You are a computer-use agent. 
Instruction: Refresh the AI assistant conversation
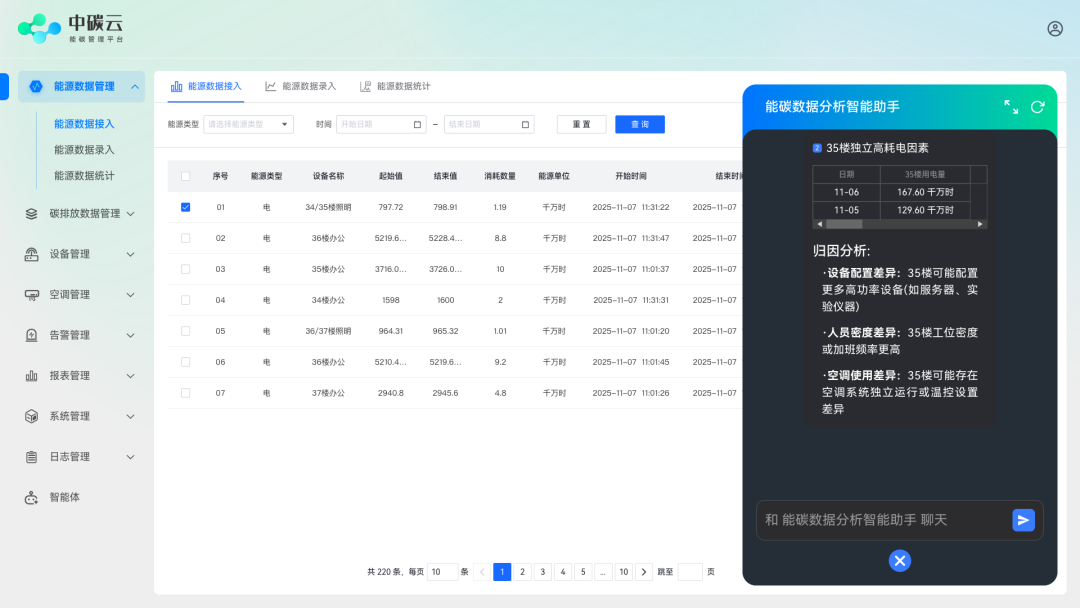[x=1037, y=107]
